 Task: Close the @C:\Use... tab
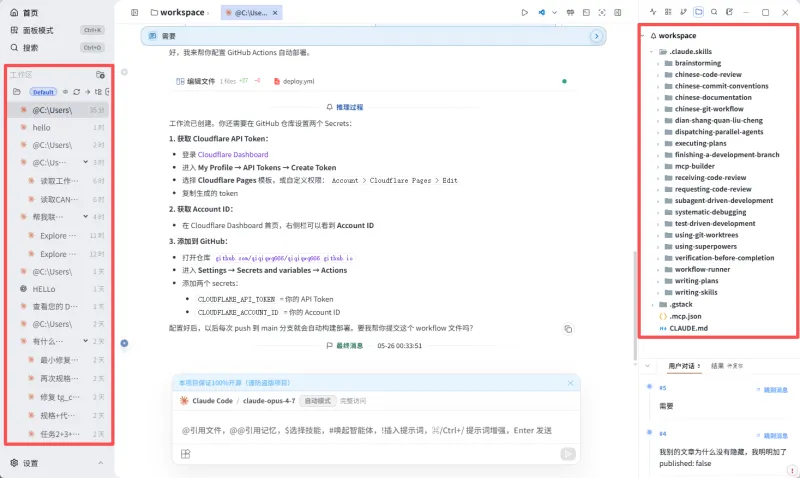tap(275, 13)
